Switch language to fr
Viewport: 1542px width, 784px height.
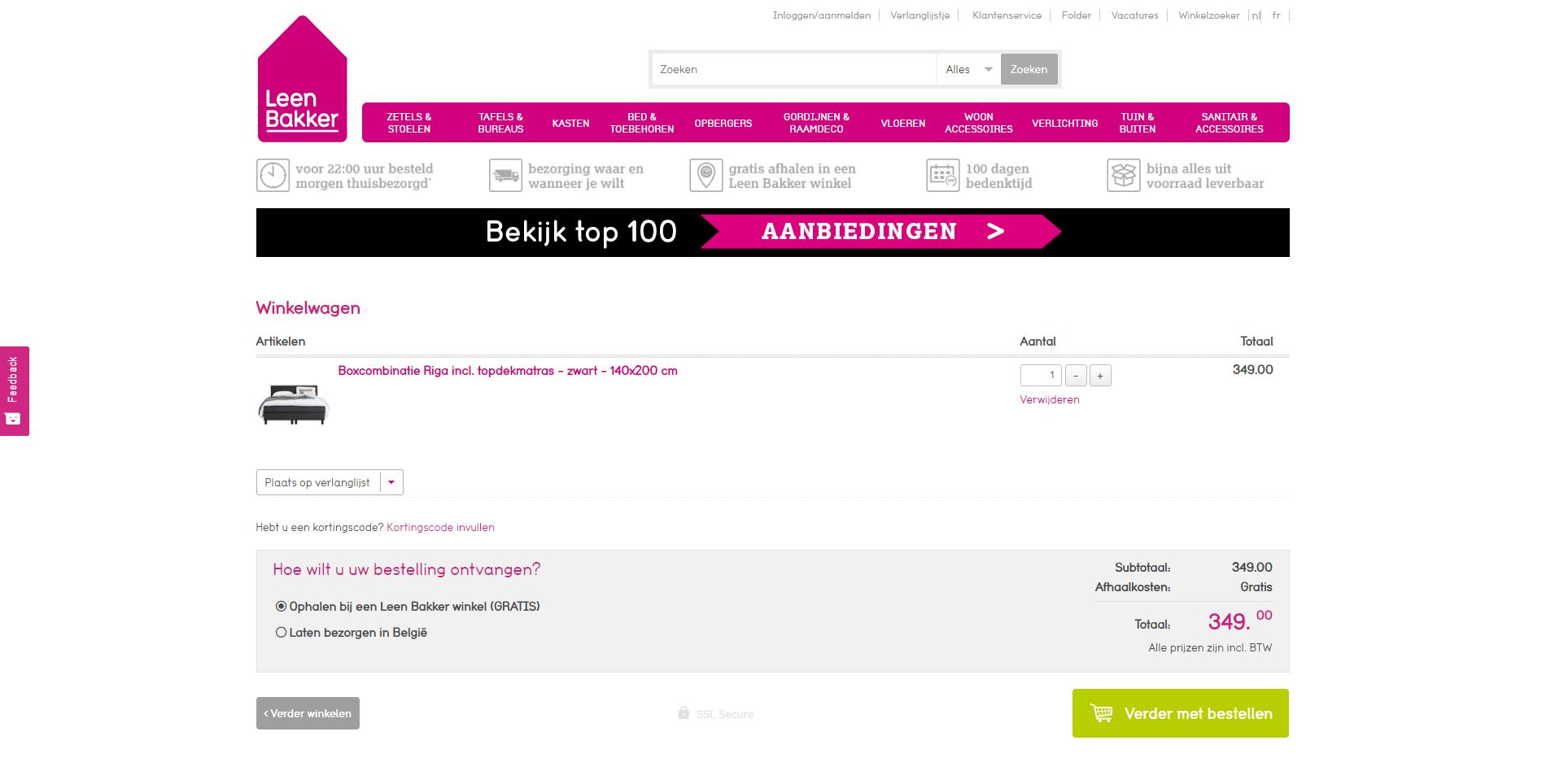1276,15
